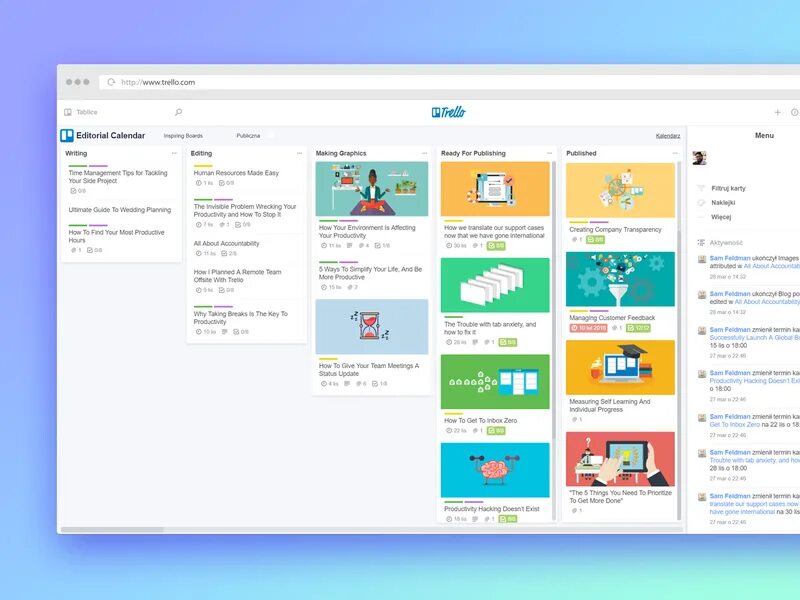Click red overdue date badge on Managing Customer Feedback

588,328
